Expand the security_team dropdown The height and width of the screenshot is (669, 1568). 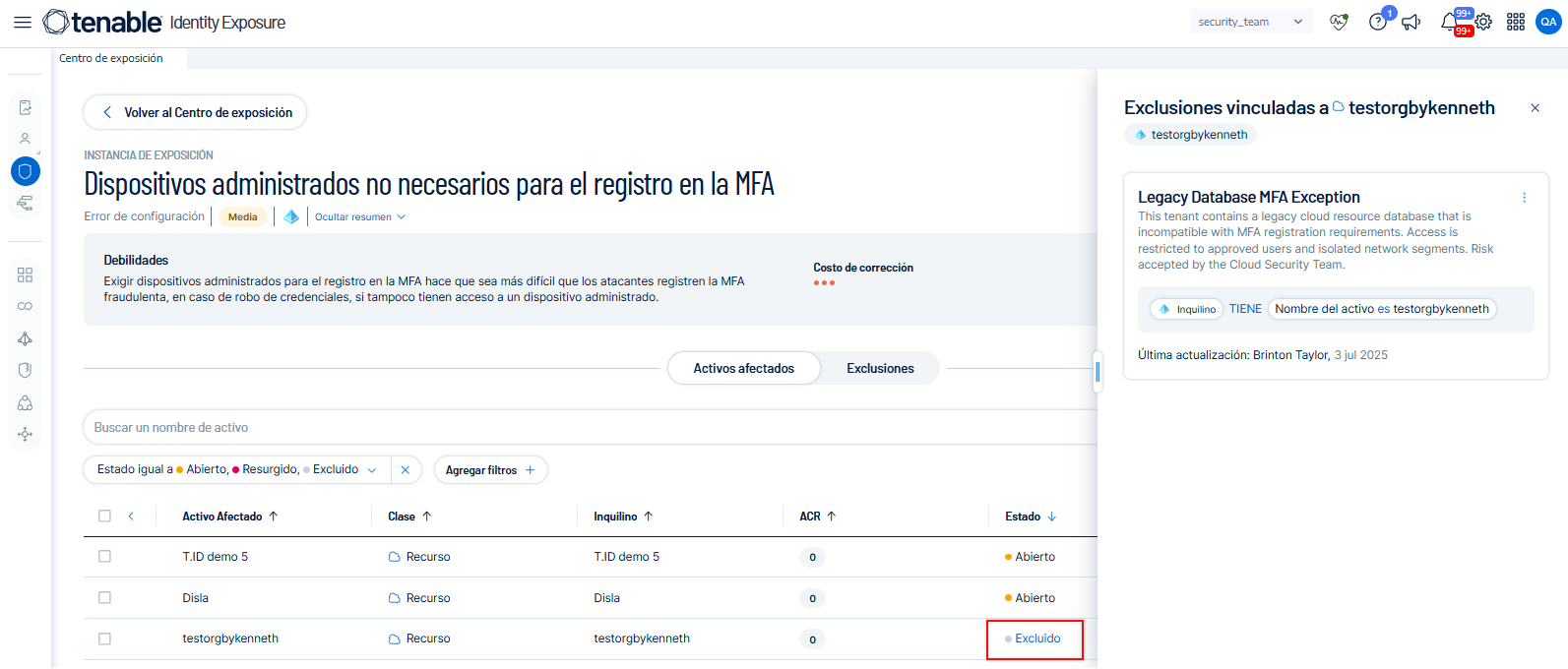[1250, 22]
